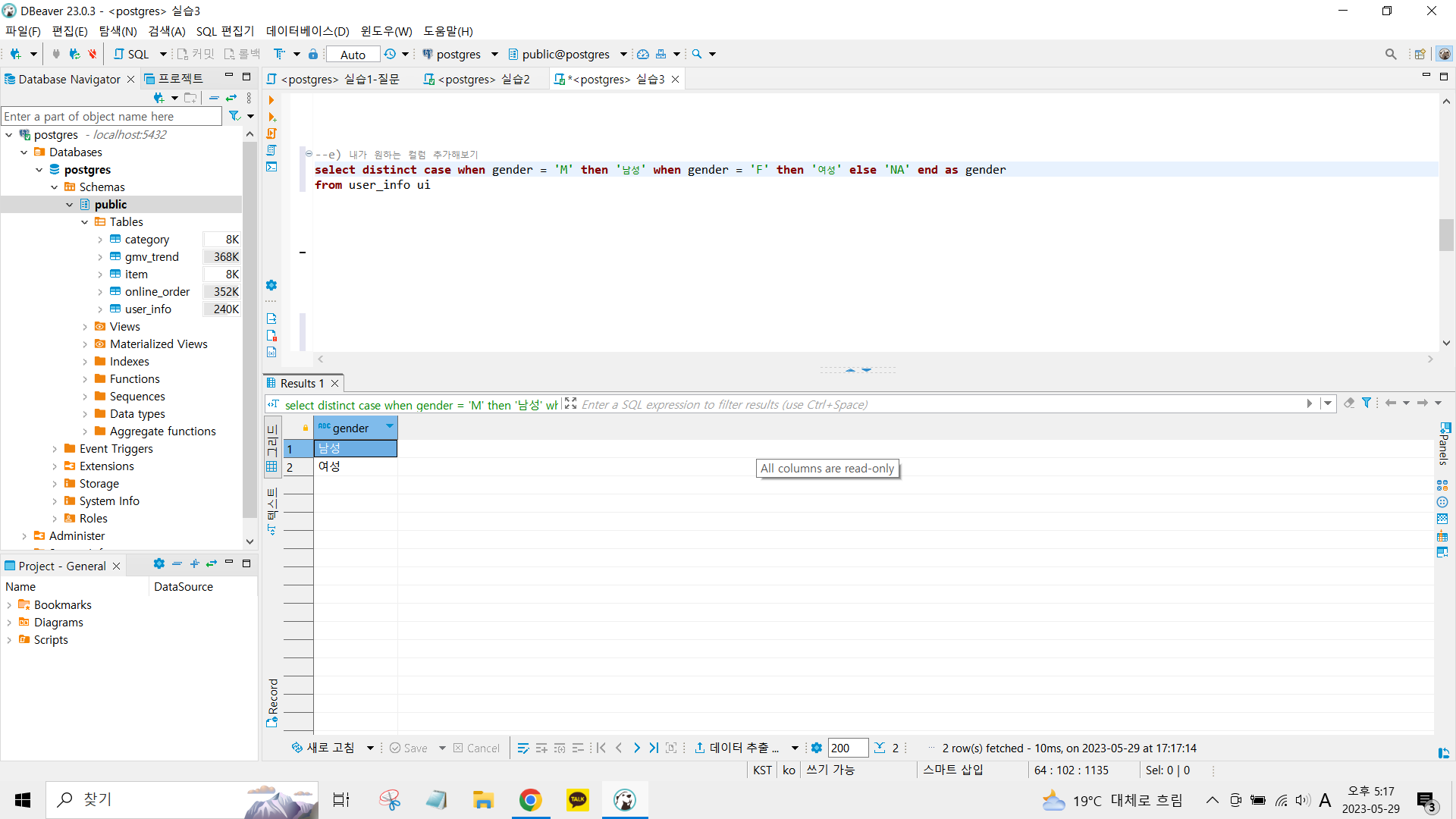1456x819 pixels.
Task: Open the SQL editor toolbar button
Action: [x=131, y=54]
